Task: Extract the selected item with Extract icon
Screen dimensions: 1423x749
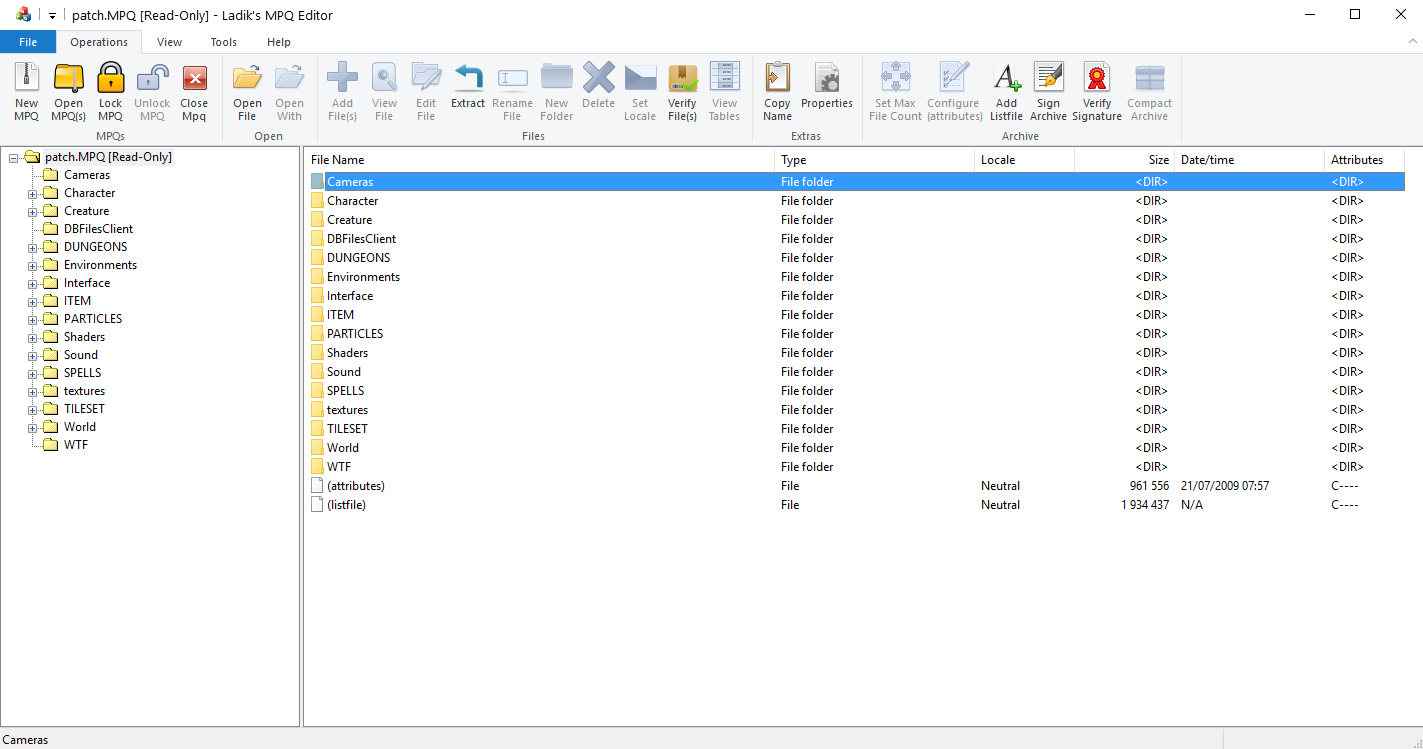Action: (468, 78)
